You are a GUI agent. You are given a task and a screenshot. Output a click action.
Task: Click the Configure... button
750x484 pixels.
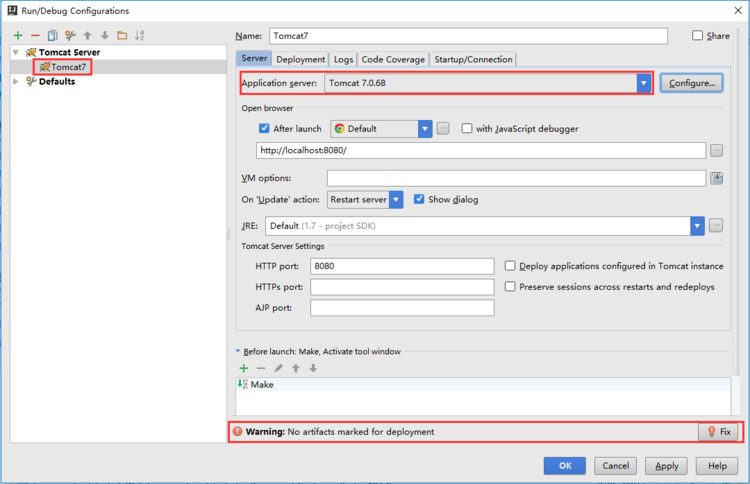click(692, 83)
